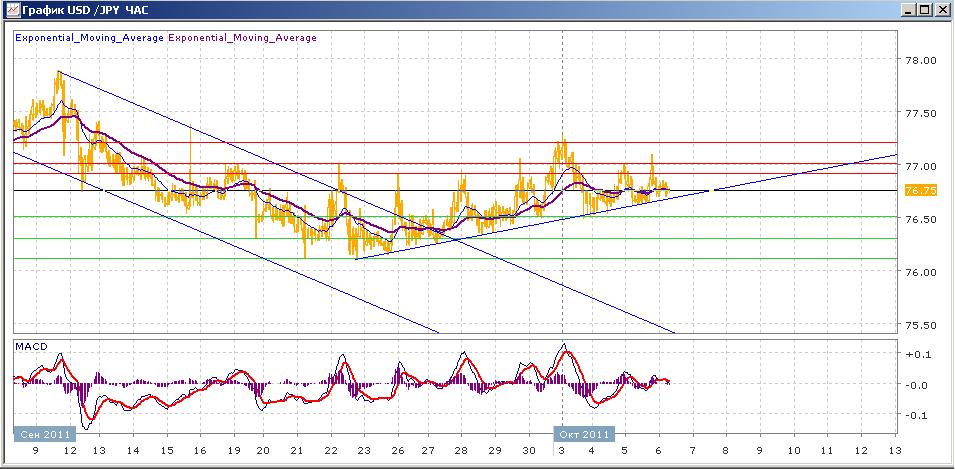Viewport: 955px width, 469px height.
Task: Click date 9 at the left start of time axis
Action: tap(36, 451)
